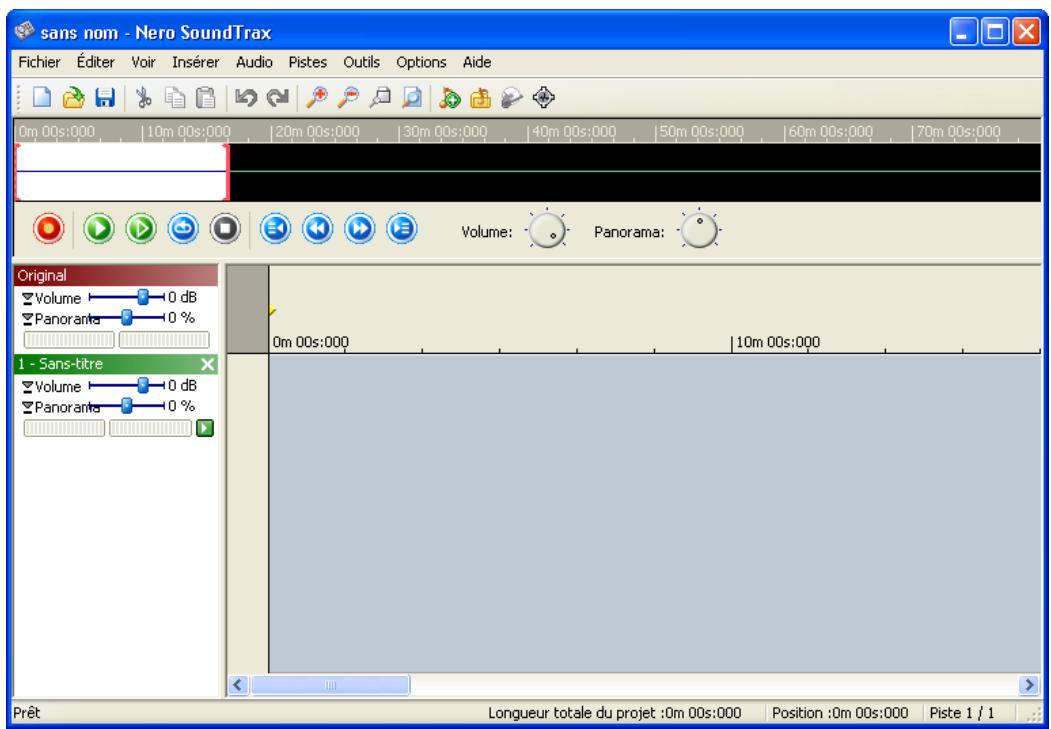The image size is (1051, 729).
Task: Open the Voir menu
Action: [x=143, y=62]
